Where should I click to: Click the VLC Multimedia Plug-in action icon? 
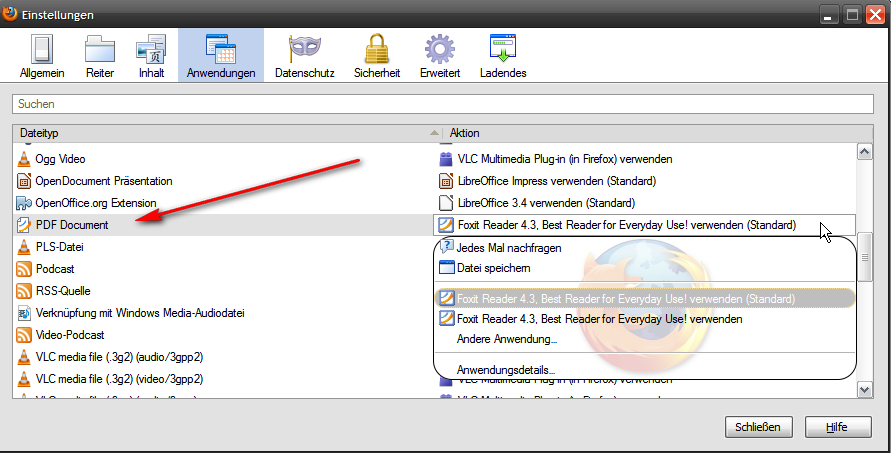[446, 159]
